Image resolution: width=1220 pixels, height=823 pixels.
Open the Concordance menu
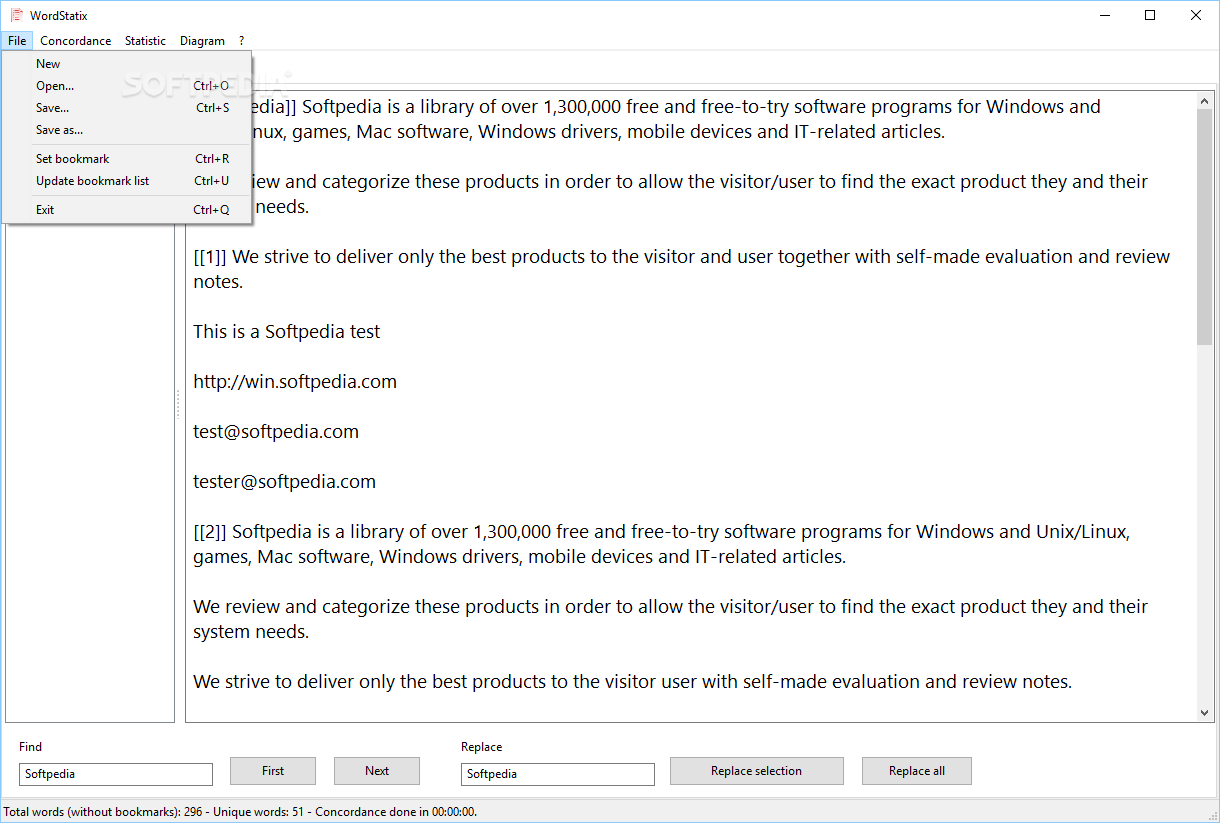coord(76,41)
